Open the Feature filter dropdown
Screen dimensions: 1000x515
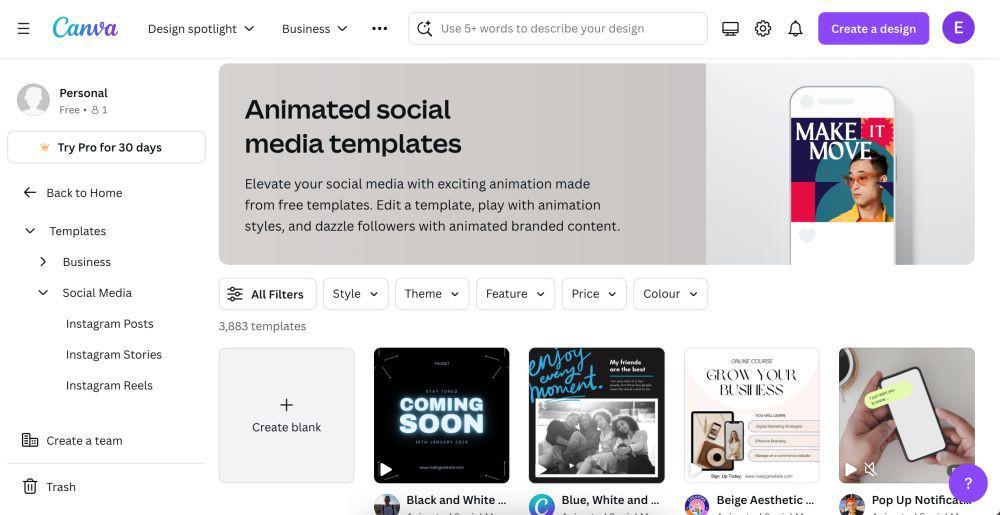(515, 294)
